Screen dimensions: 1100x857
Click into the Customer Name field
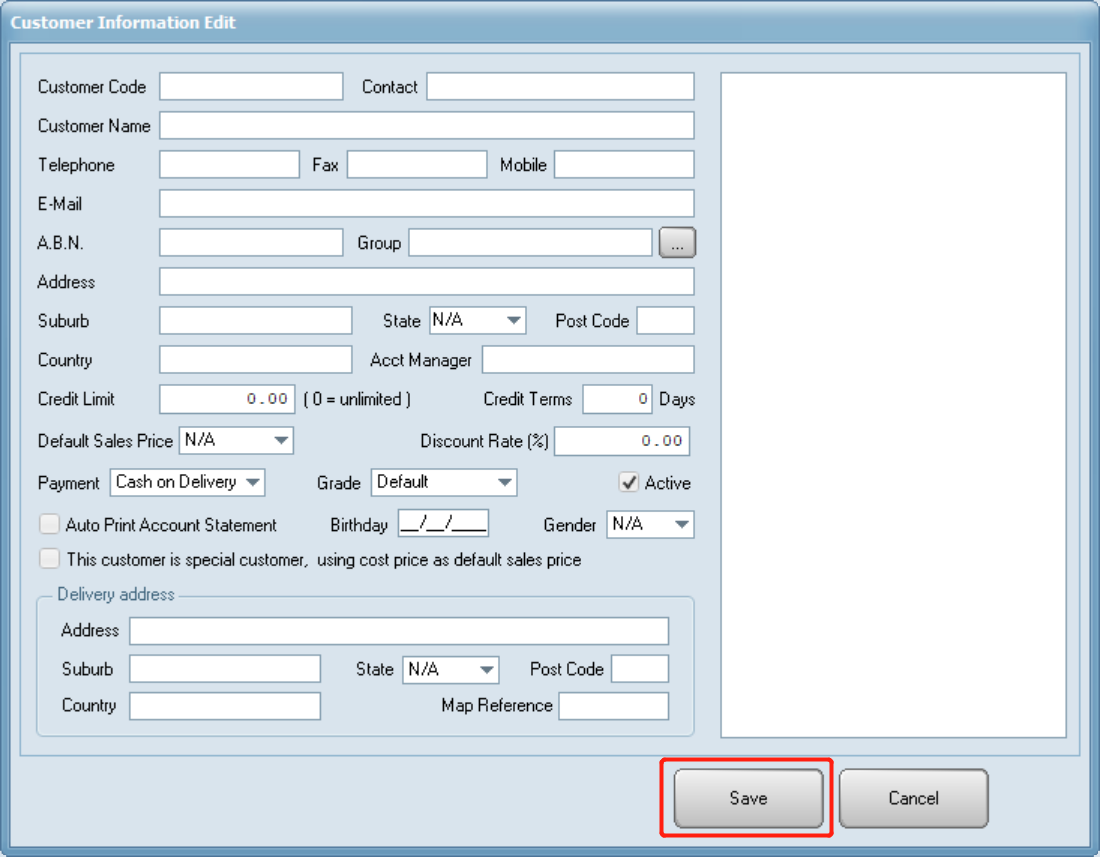427,125
